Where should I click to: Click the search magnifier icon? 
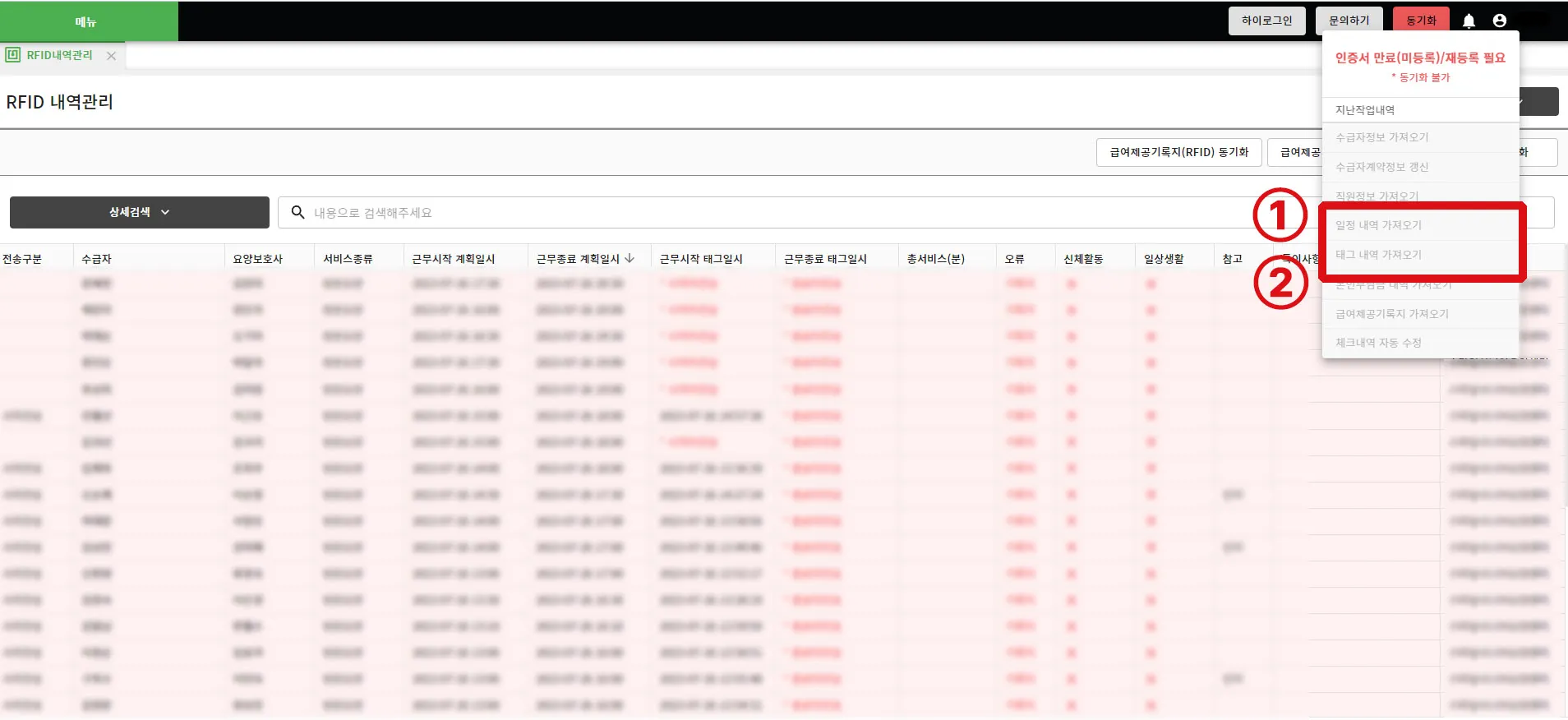pos(297,212)
